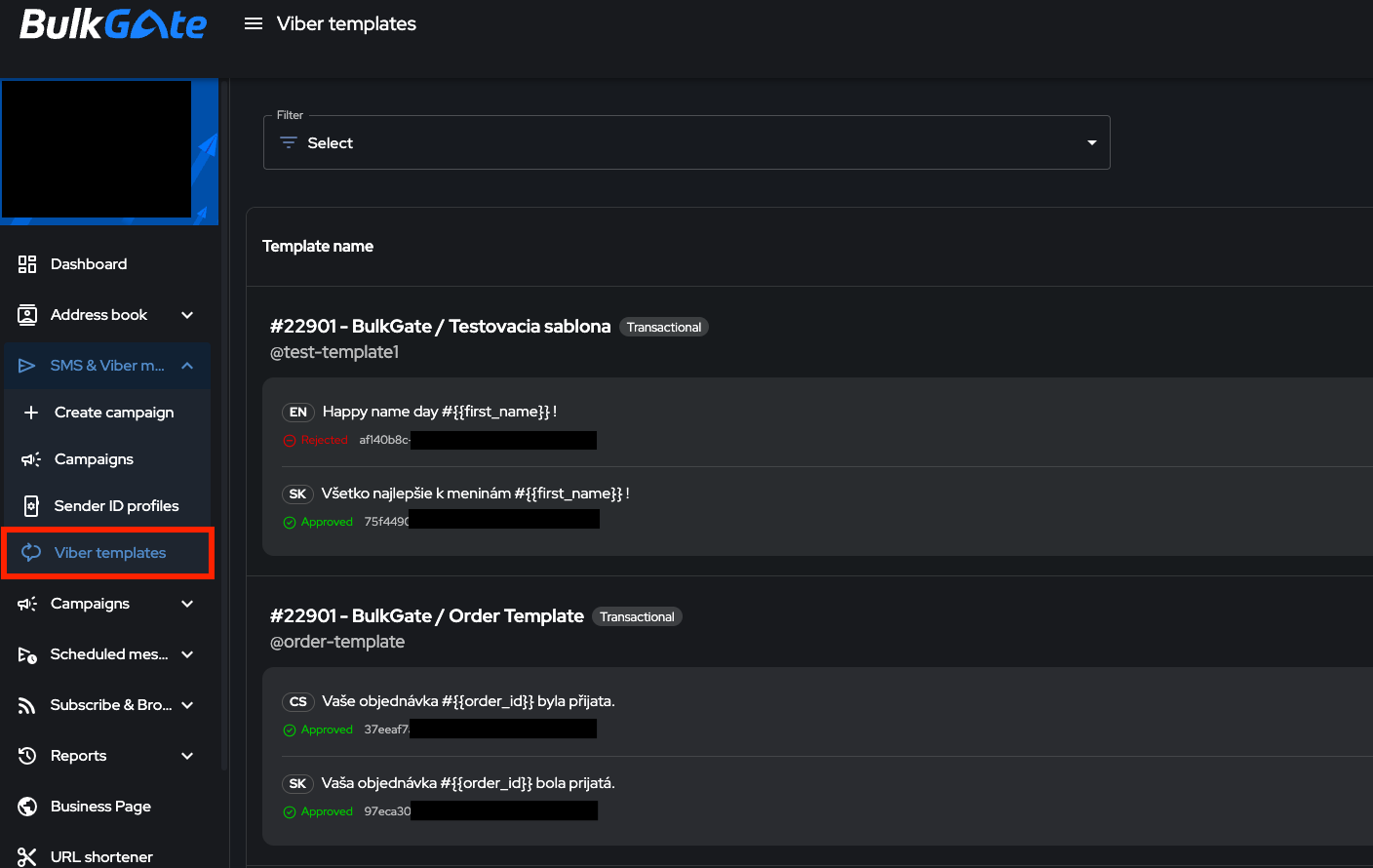Open the Order Template title
Screen dimensions: 1373x868
tap(427, 616)
